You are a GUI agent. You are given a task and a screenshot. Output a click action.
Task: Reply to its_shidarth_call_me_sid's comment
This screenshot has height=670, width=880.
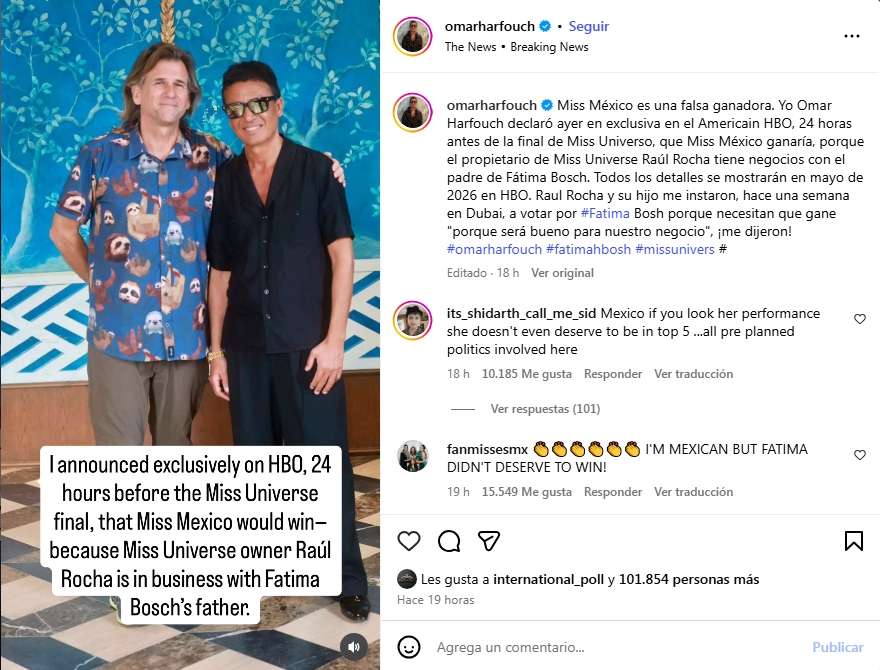613,374
